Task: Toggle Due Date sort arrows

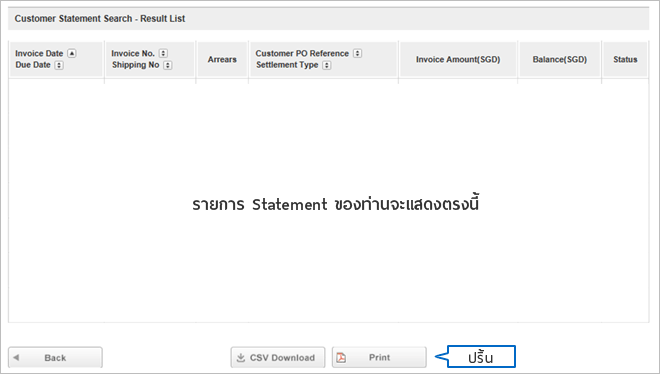Action: pos(59,65)
